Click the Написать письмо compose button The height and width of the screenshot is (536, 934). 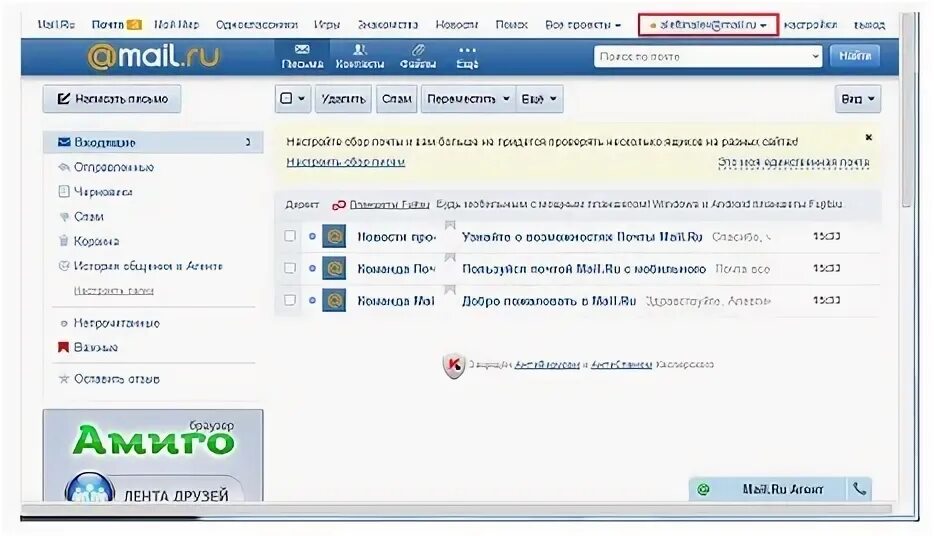pos(112,99)
